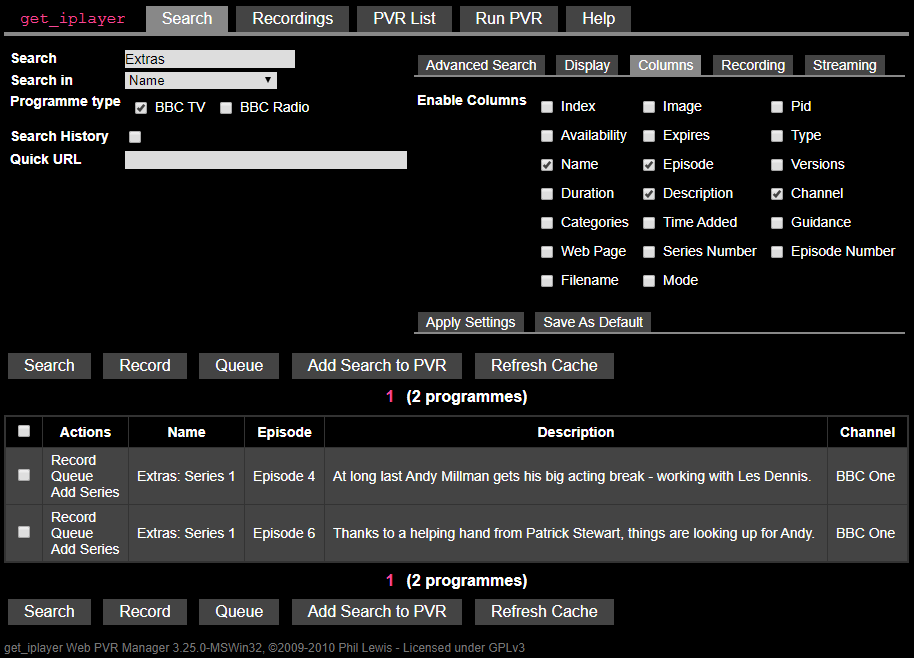Open the Recordings tab

pyautogui.click(x=292, y=19)
